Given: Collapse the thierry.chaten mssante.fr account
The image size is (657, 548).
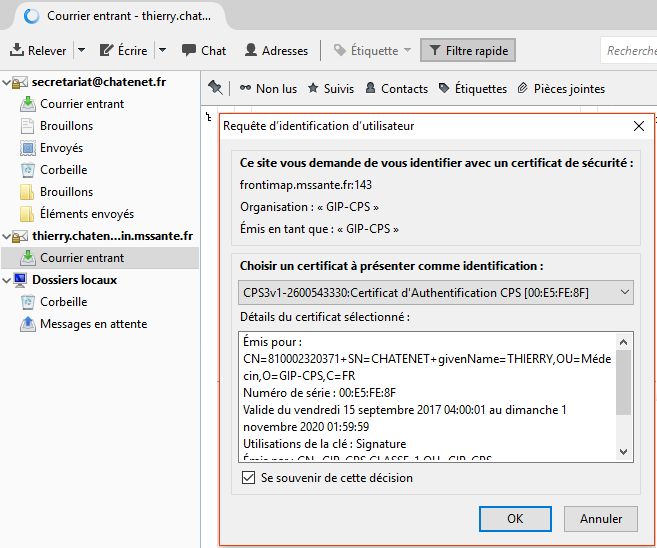Looking at the screenshot, I should (x=6, y=236).
